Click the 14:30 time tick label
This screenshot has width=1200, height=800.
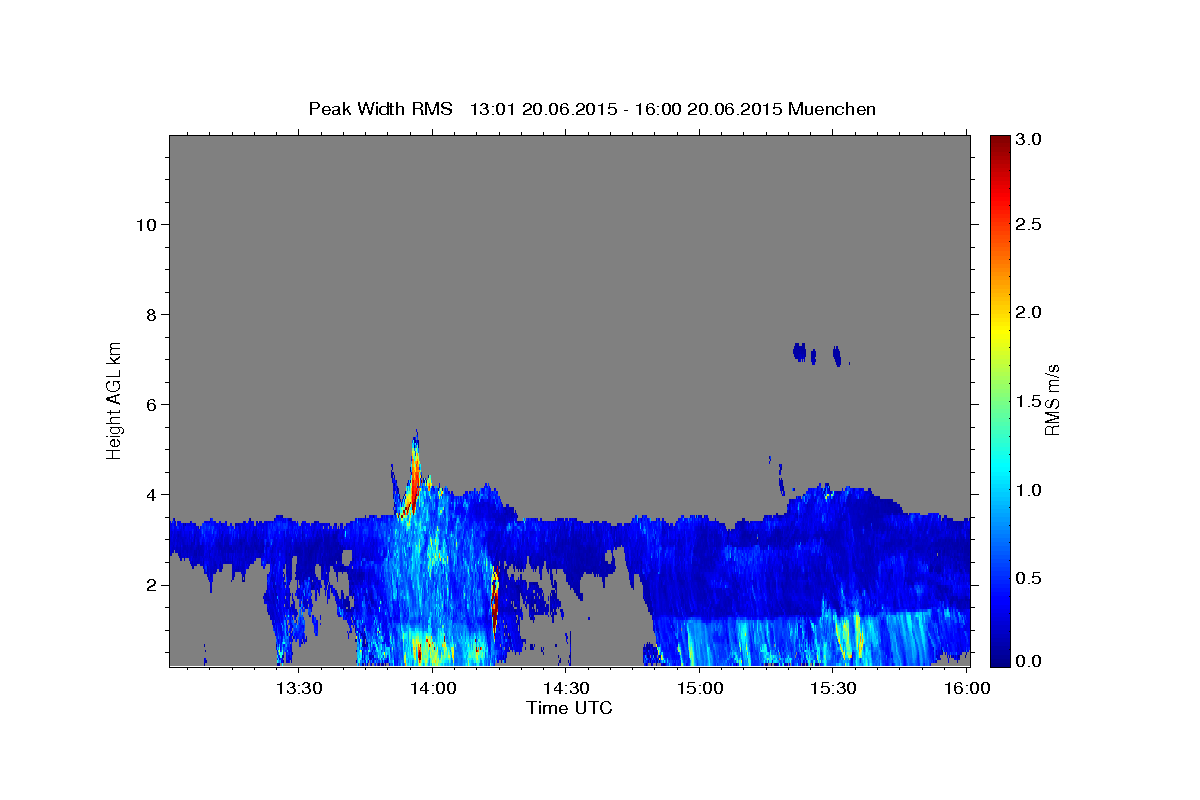[x=565, y=688]
